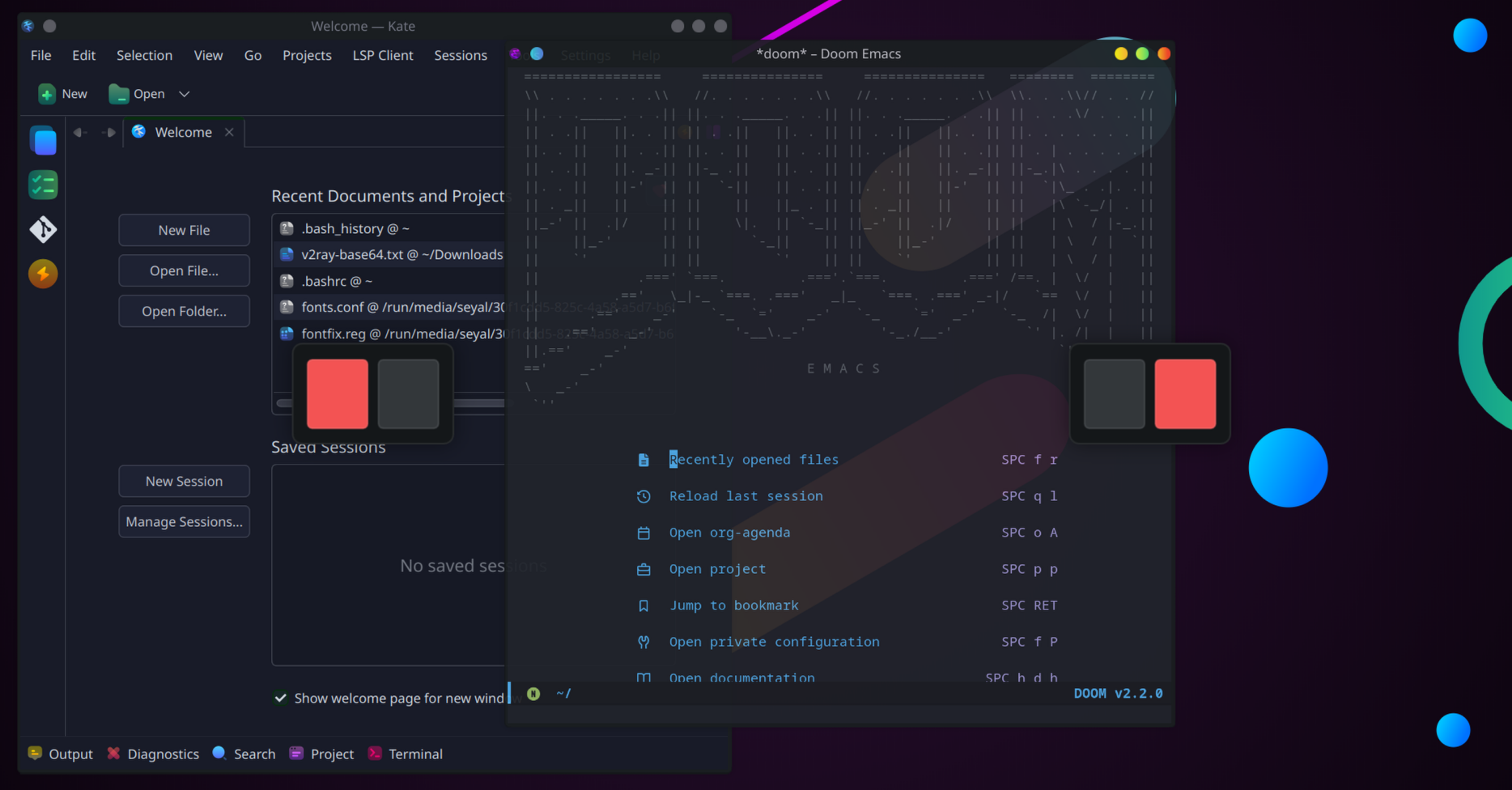The height and width of the screenshot is (790, 1512).
Task: Open Kate's File menu
Action: pyautogui.click(x=41, y=55)
